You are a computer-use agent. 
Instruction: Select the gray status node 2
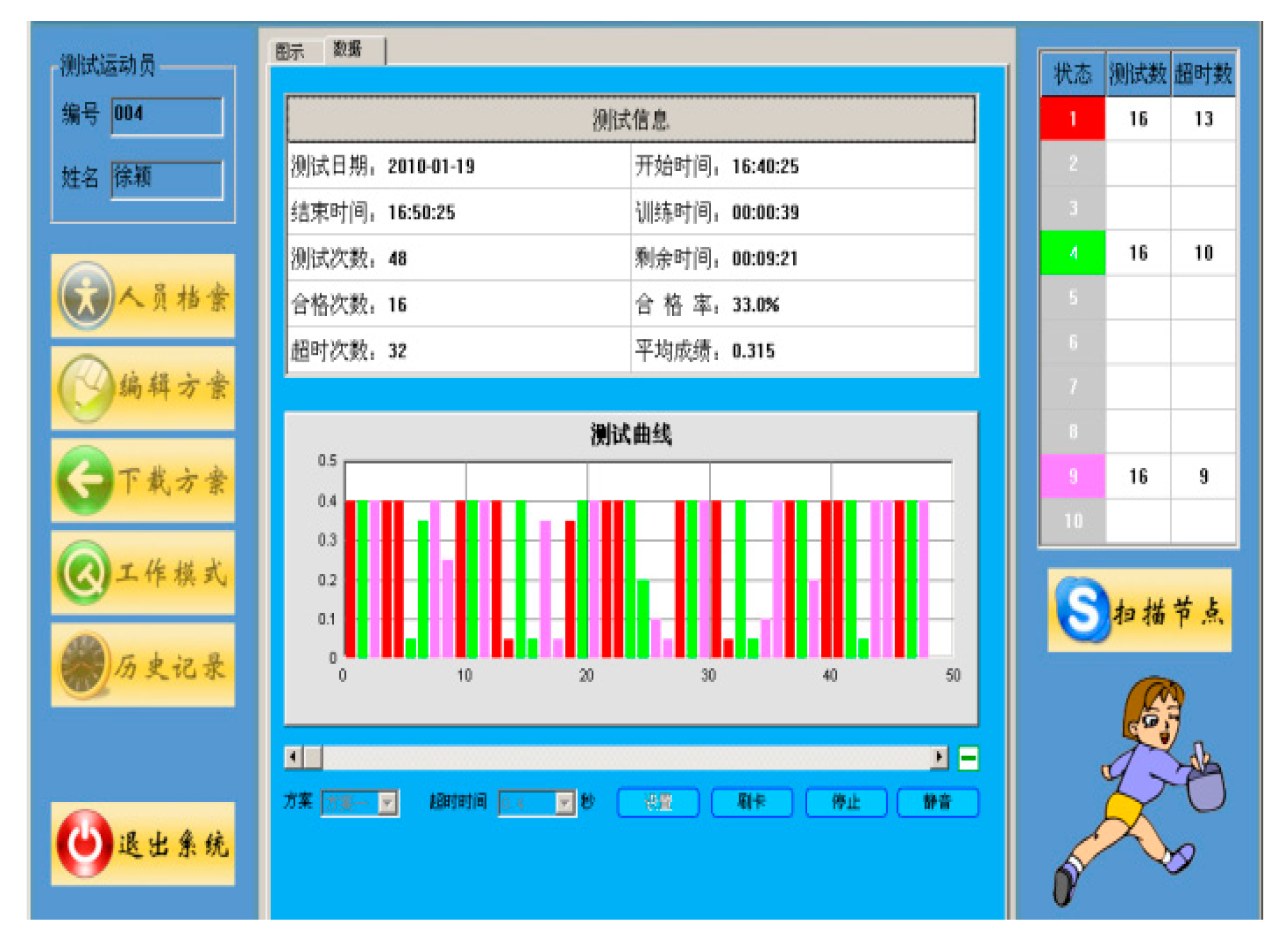coord(1073,163)
